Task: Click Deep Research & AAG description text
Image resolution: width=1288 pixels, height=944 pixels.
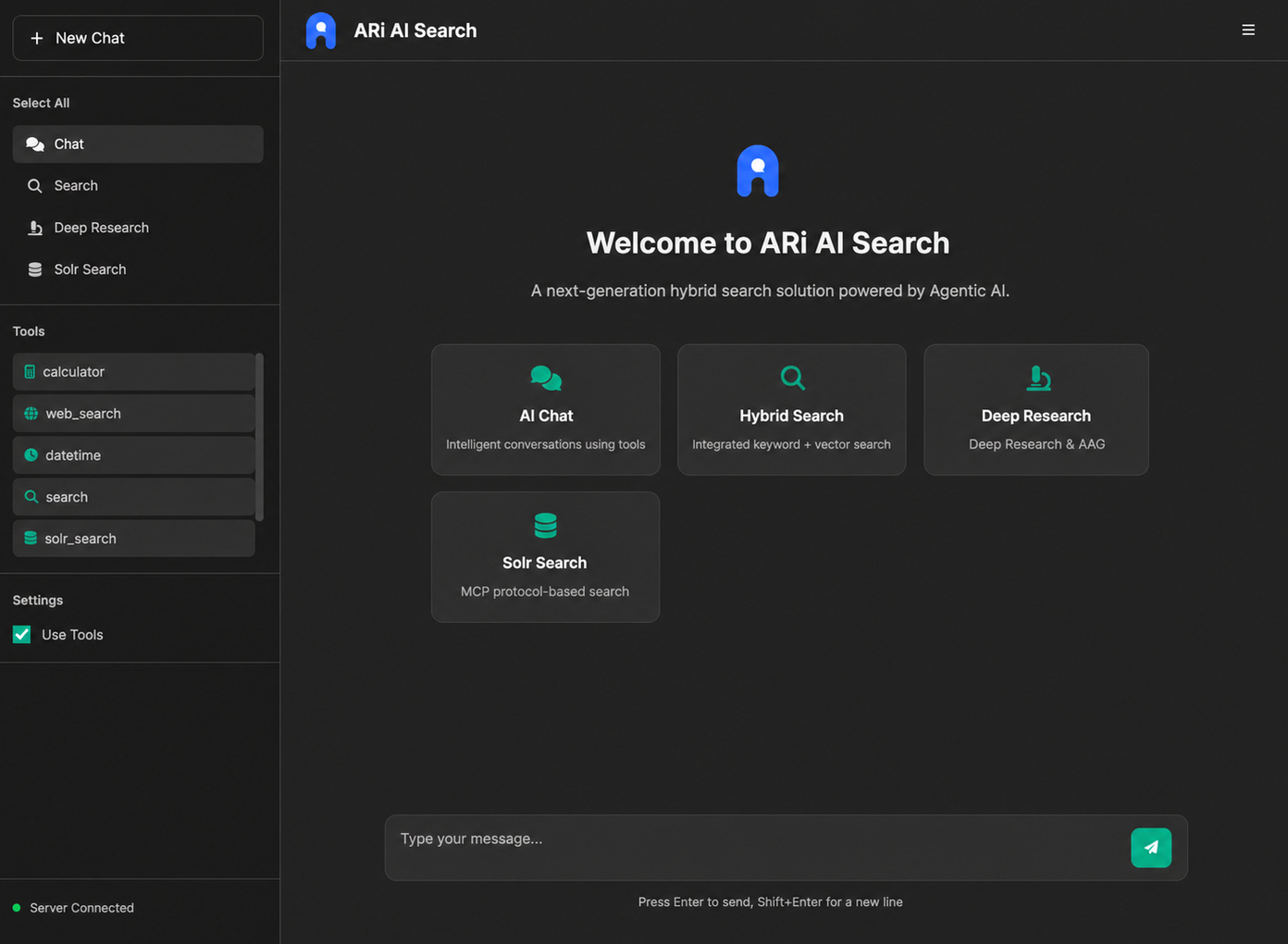Action: coord(1037,444)
